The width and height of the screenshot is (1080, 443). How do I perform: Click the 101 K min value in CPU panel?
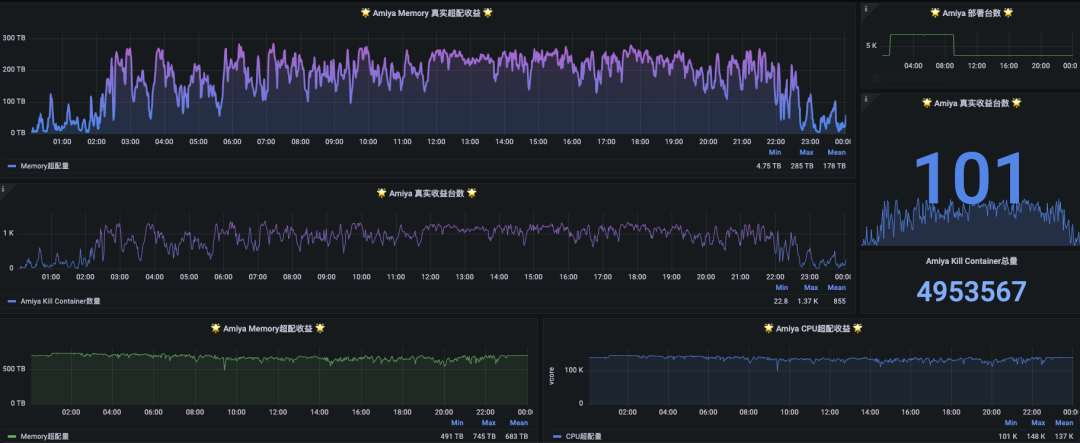point(1008,436)
